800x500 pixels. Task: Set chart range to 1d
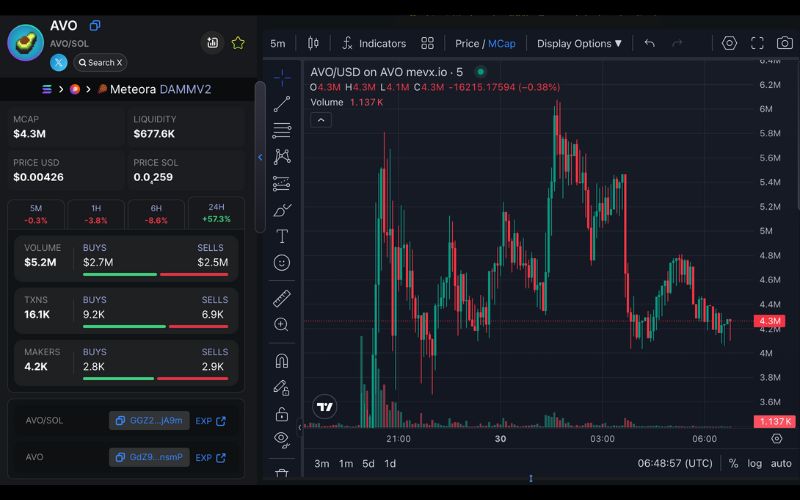click(x=390, y=463)
